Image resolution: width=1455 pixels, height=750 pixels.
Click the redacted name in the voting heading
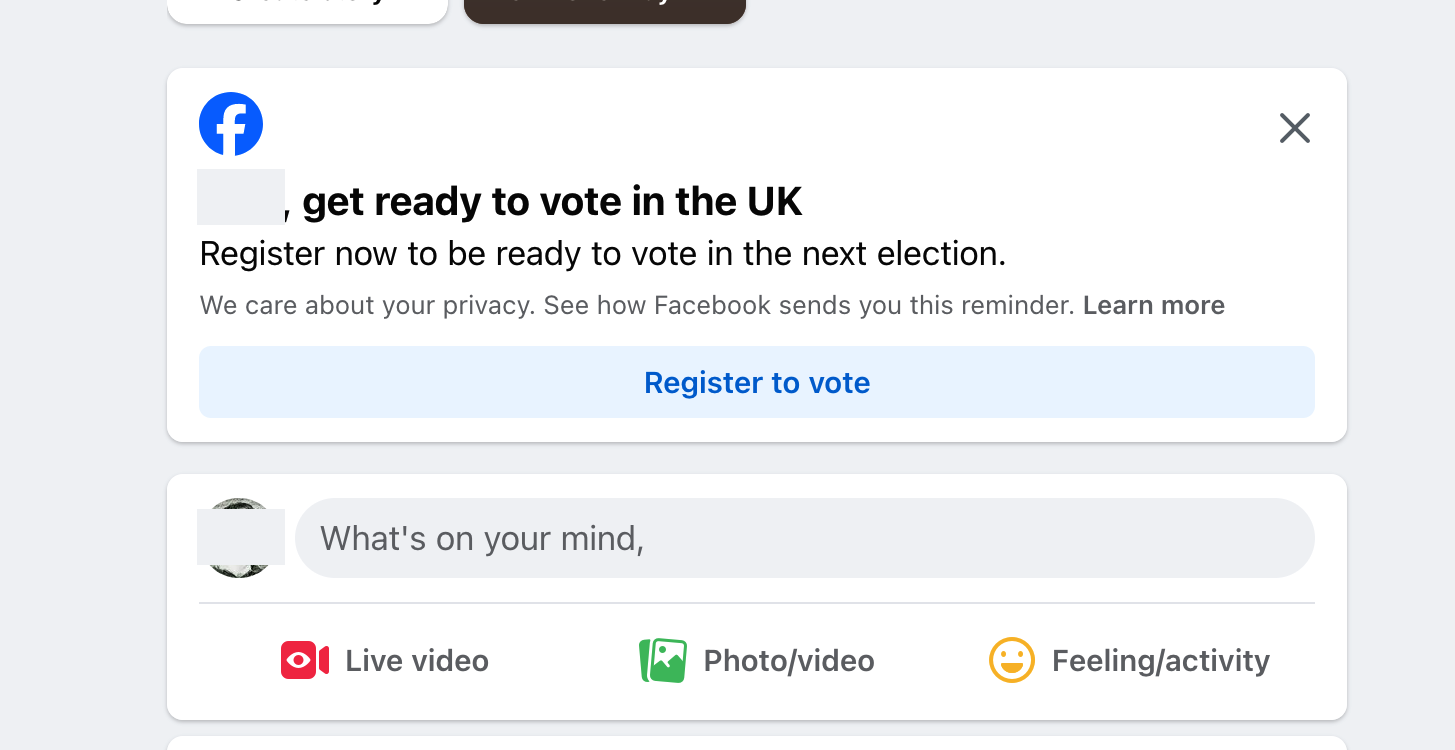click(x=241, y=198)
